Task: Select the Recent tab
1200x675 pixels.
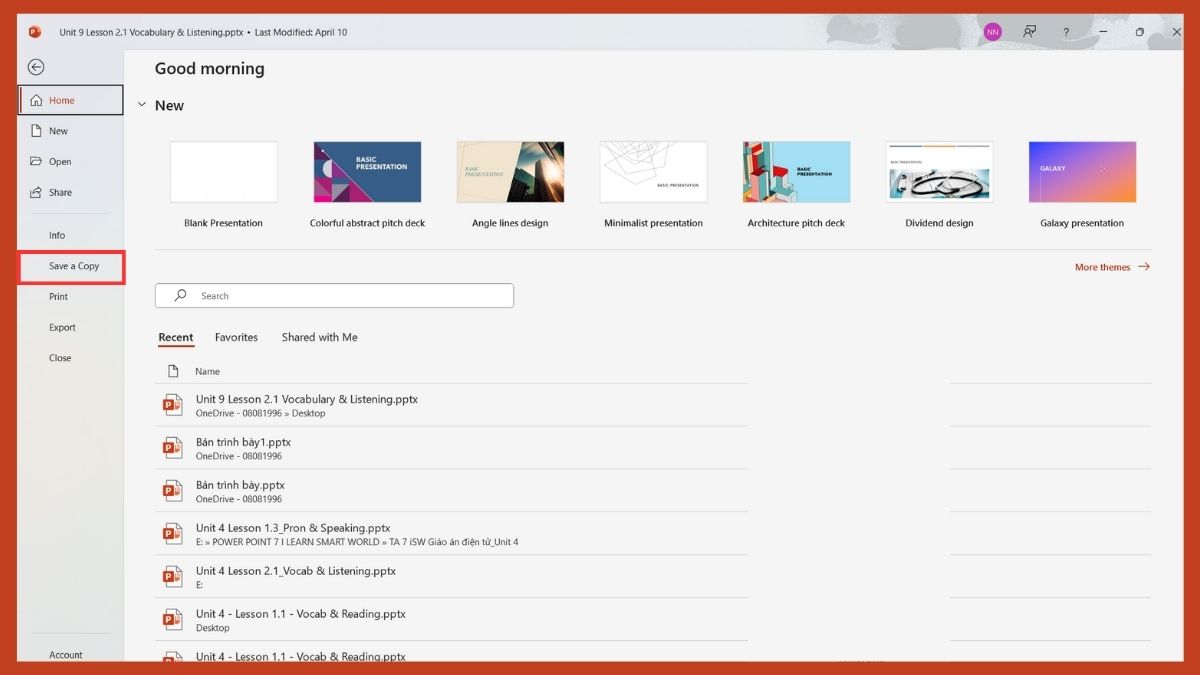Action: click(176, 337)
